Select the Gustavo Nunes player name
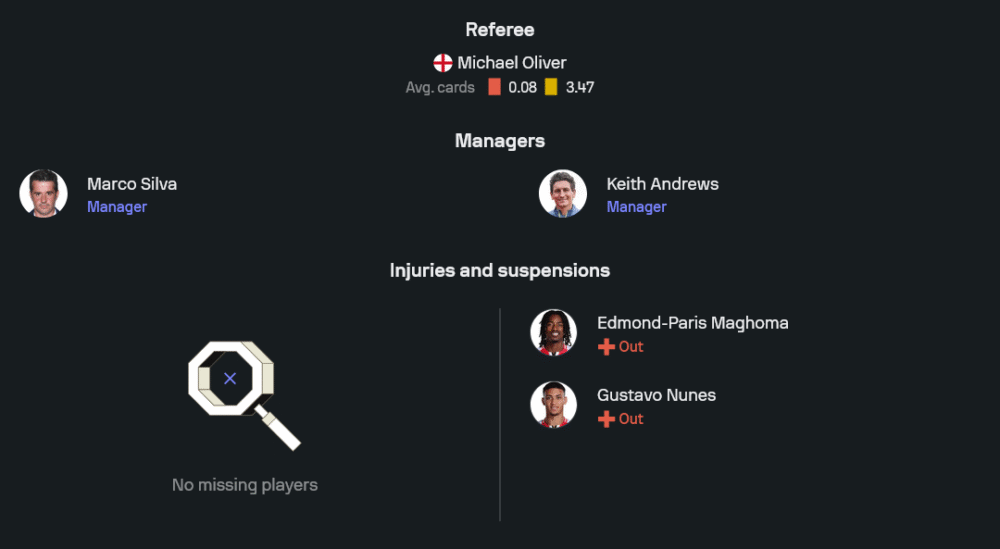The image size is (1000, 549). pos(656,395)
